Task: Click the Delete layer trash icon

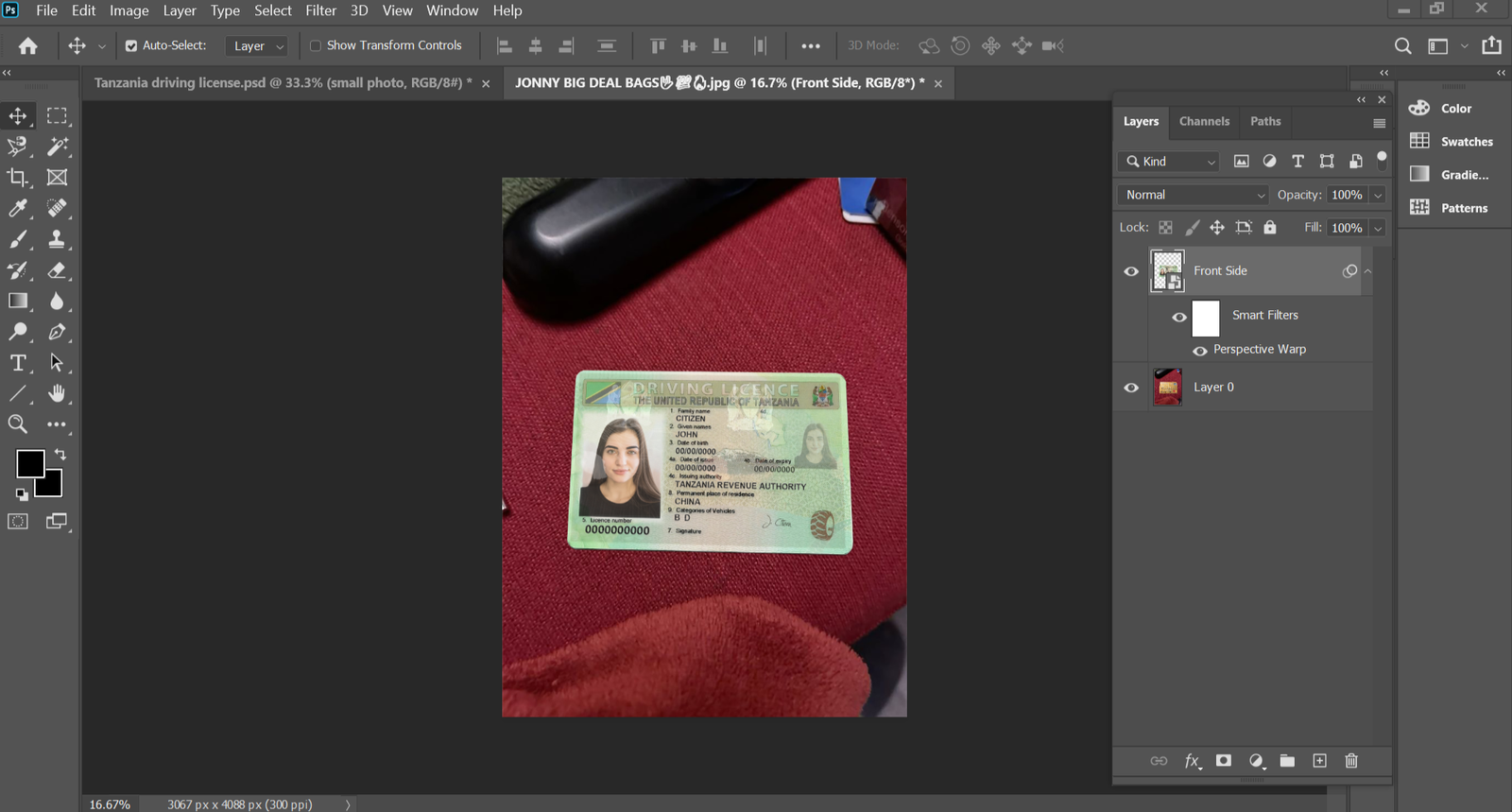Action: (1351, 761)
